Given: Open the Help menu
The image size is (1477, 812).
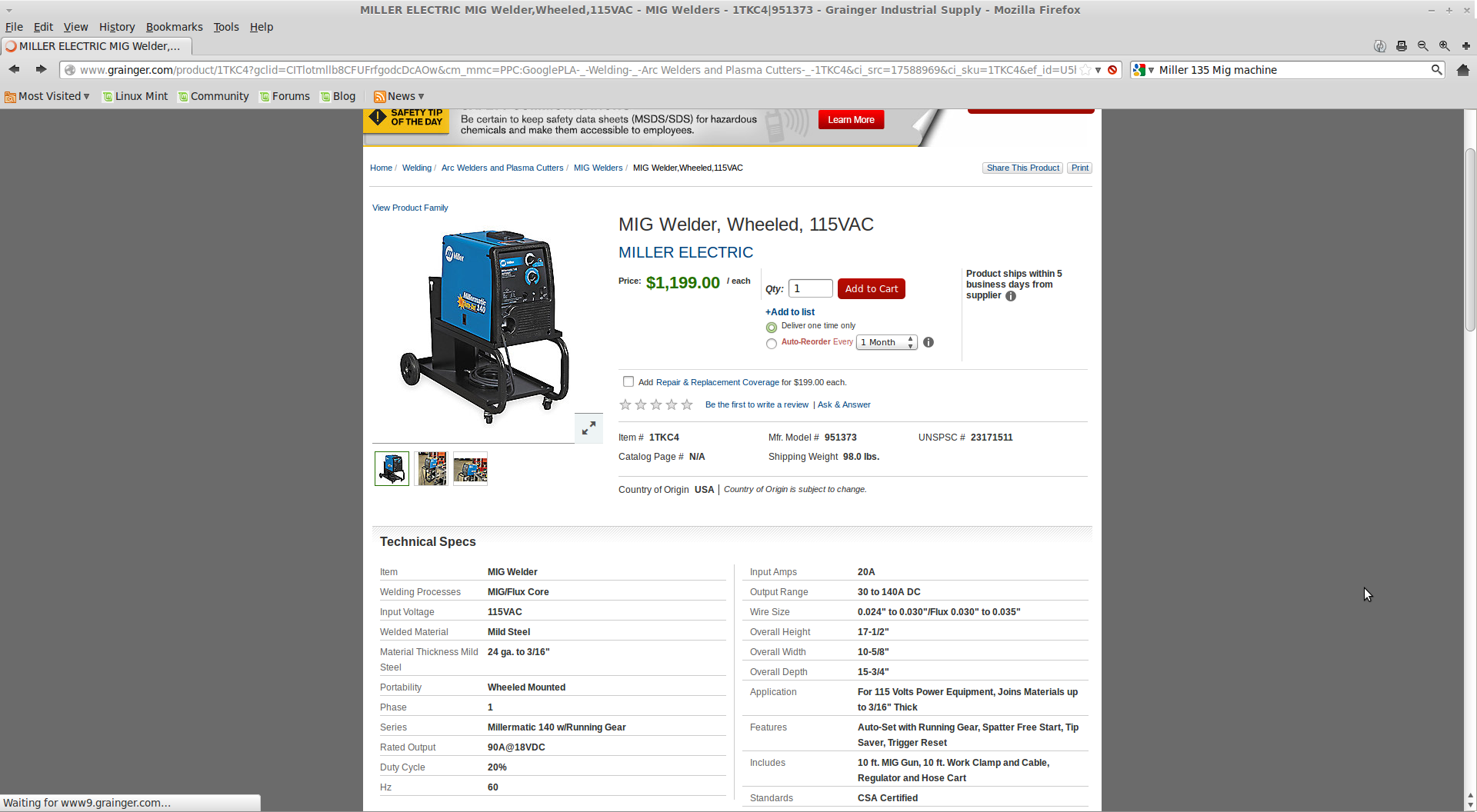Looking at the screenshot, I should click(262, 27).
